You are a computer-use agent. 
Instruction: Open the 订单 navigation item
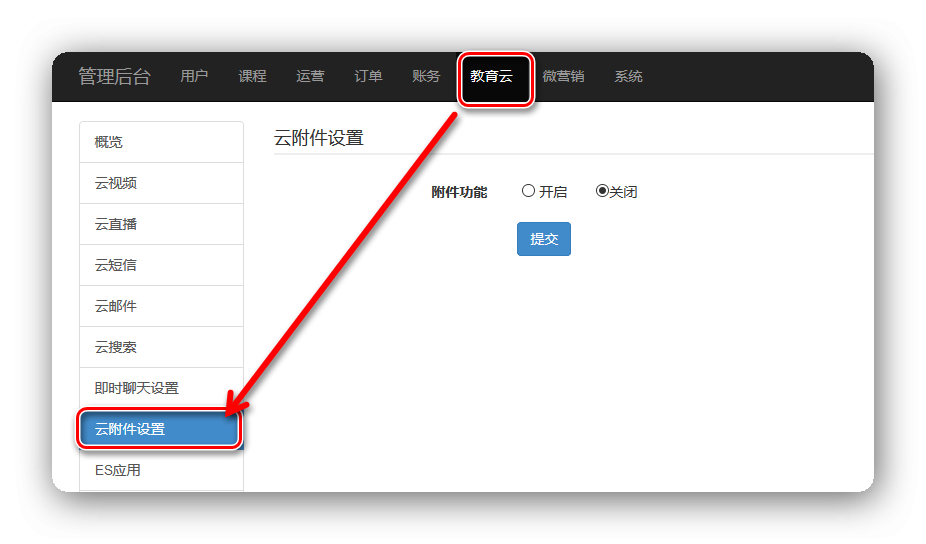pos(368,77)
